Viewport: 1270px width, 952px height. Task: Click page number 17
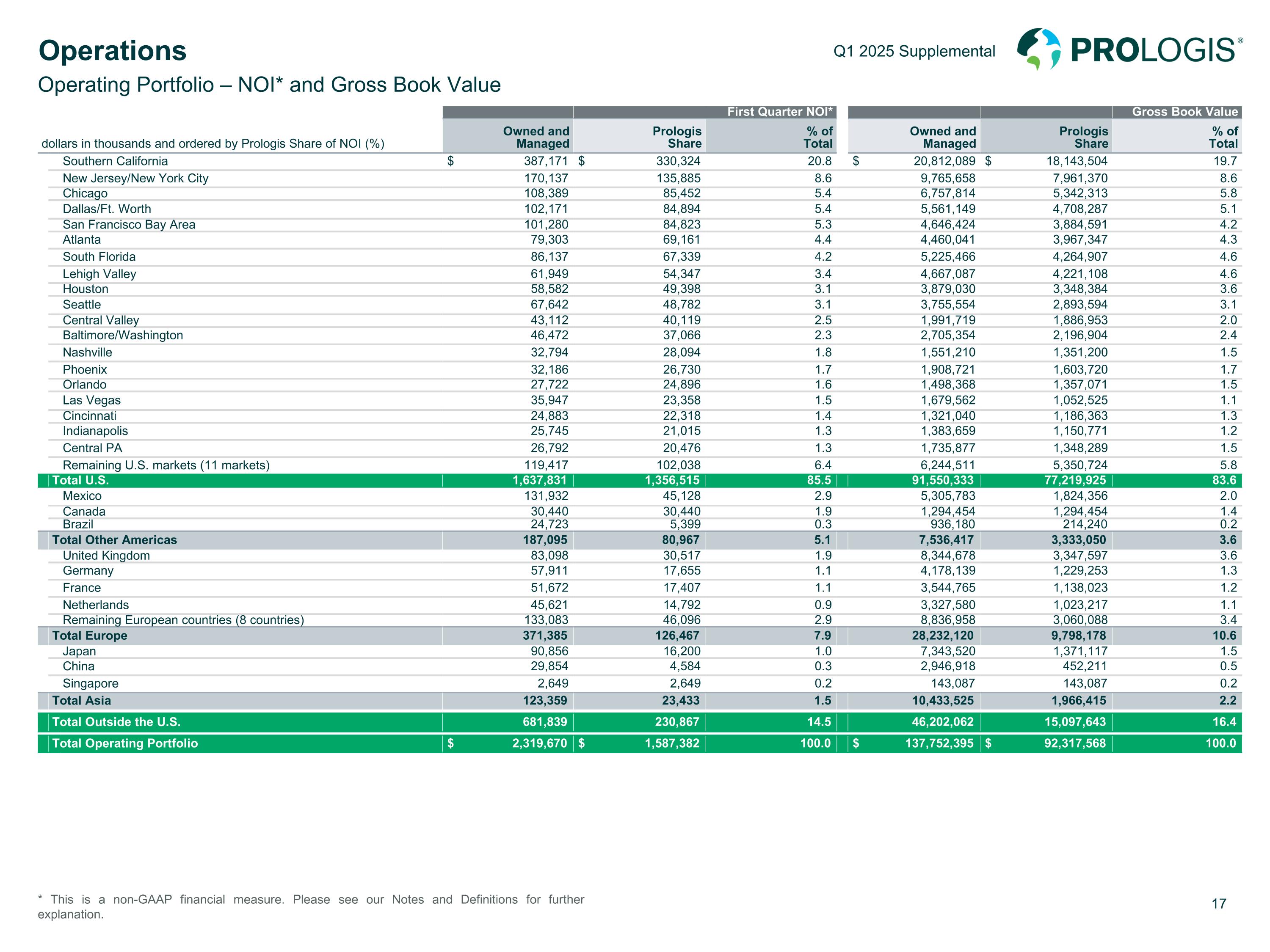pos(1218,904)
